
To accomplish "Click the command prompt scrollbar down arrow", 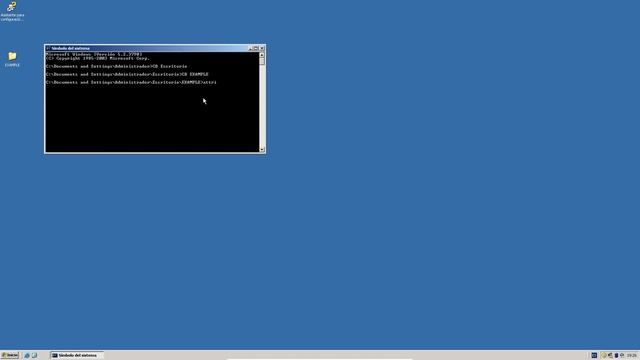I will [262, 149].
